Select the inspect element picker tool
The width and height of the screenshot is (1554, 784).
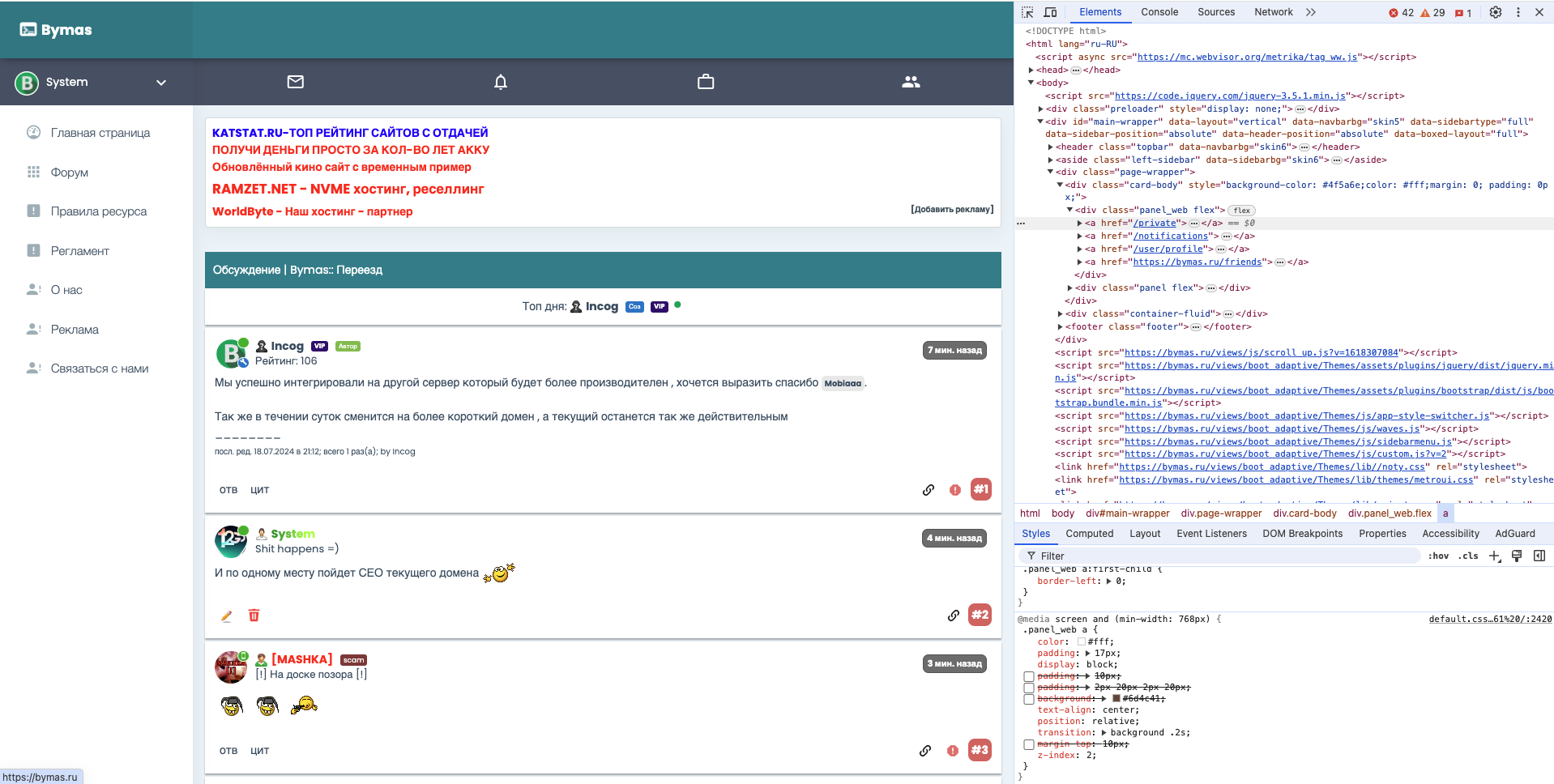1027,12
